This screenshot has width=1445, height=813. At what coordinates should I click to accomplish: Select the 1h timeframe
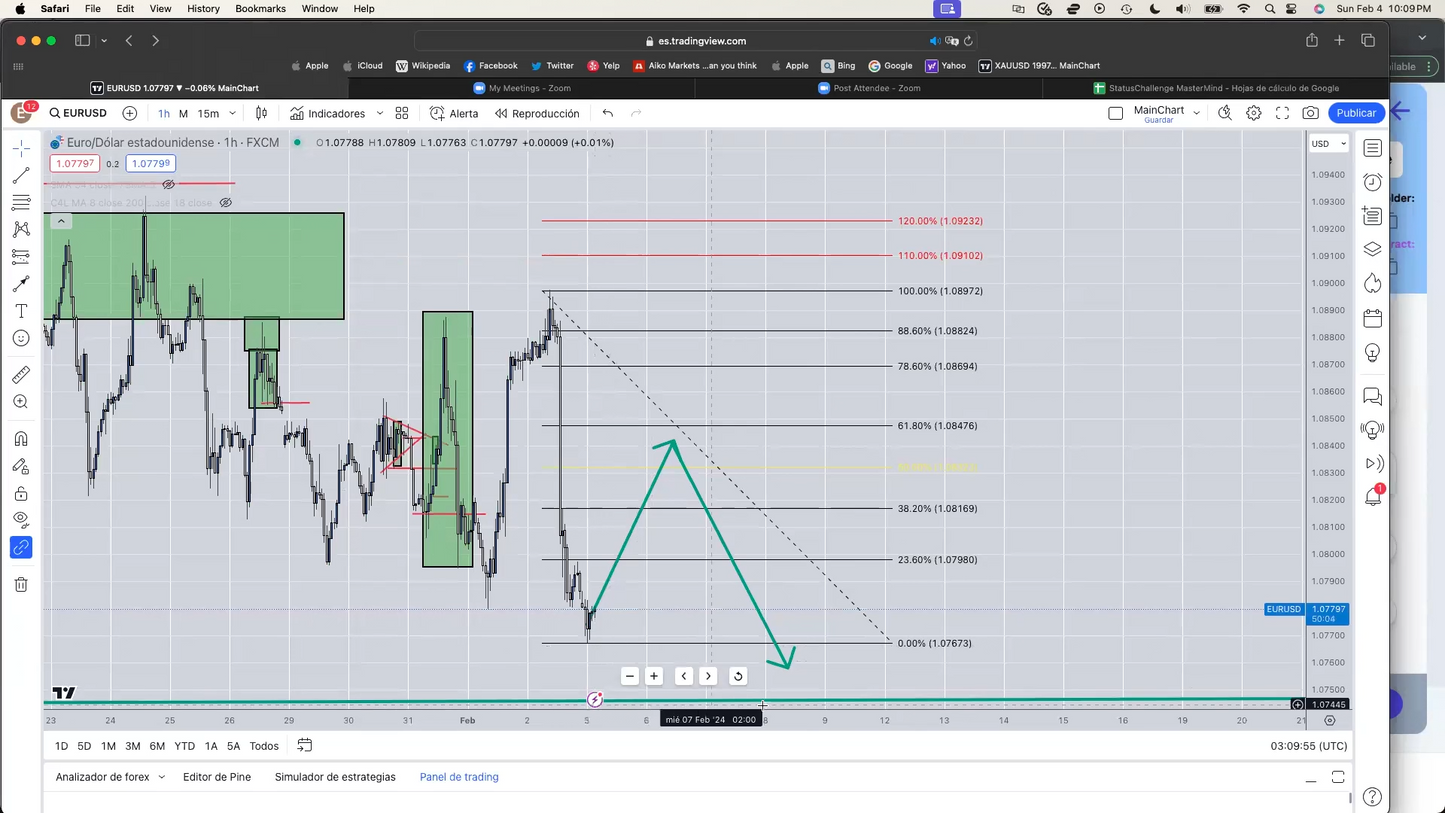pos(164,113)
